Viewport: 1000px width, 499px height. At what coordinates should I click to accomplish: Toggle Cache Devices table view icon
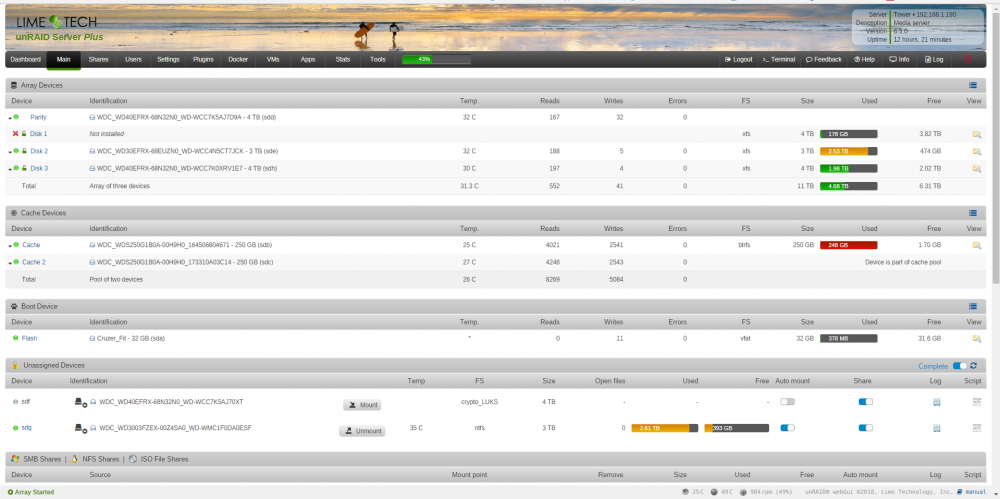pos(973,213)
